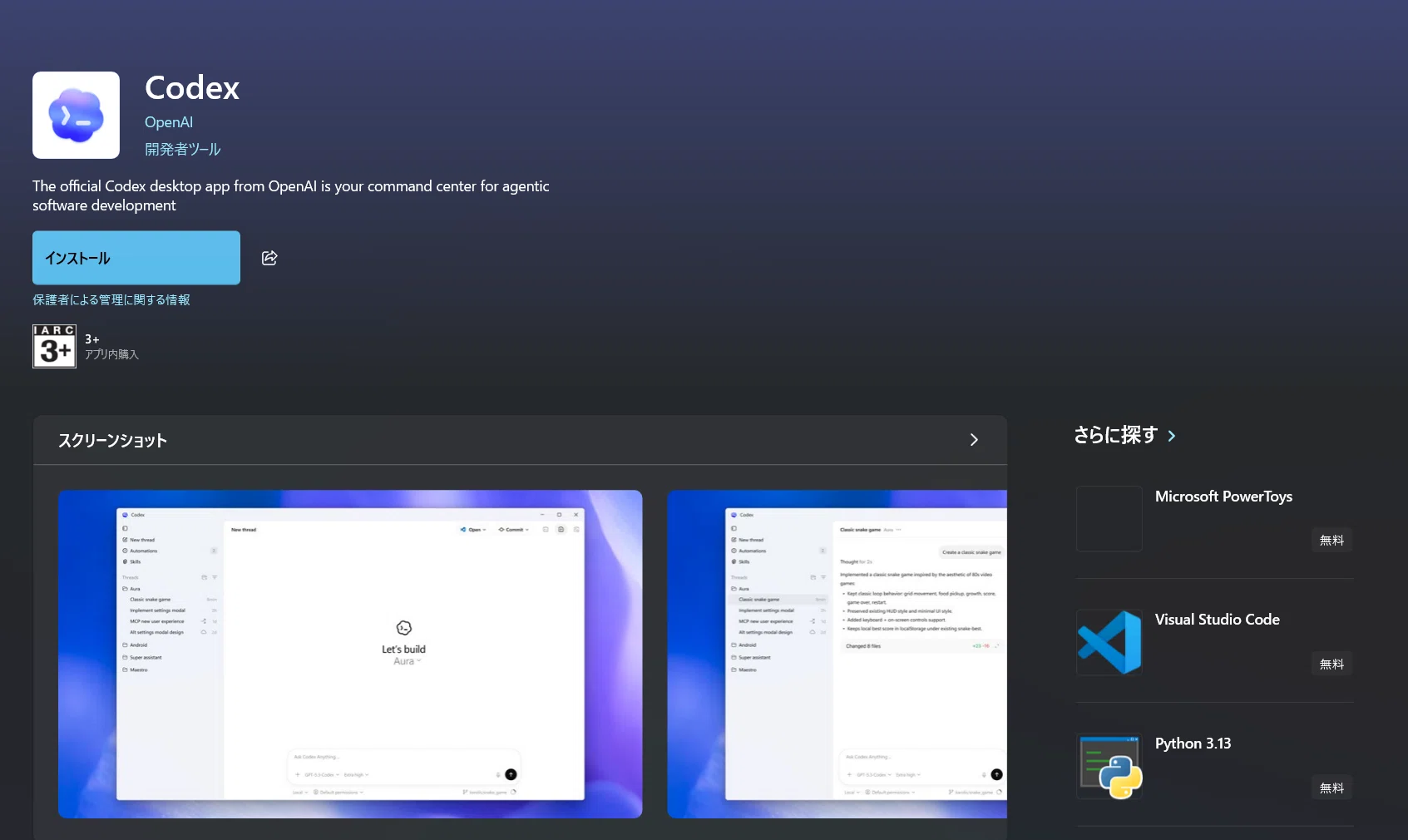Click the スクリーンショット section header
This screenshot has height=840, width=1408.
(112, 441)
